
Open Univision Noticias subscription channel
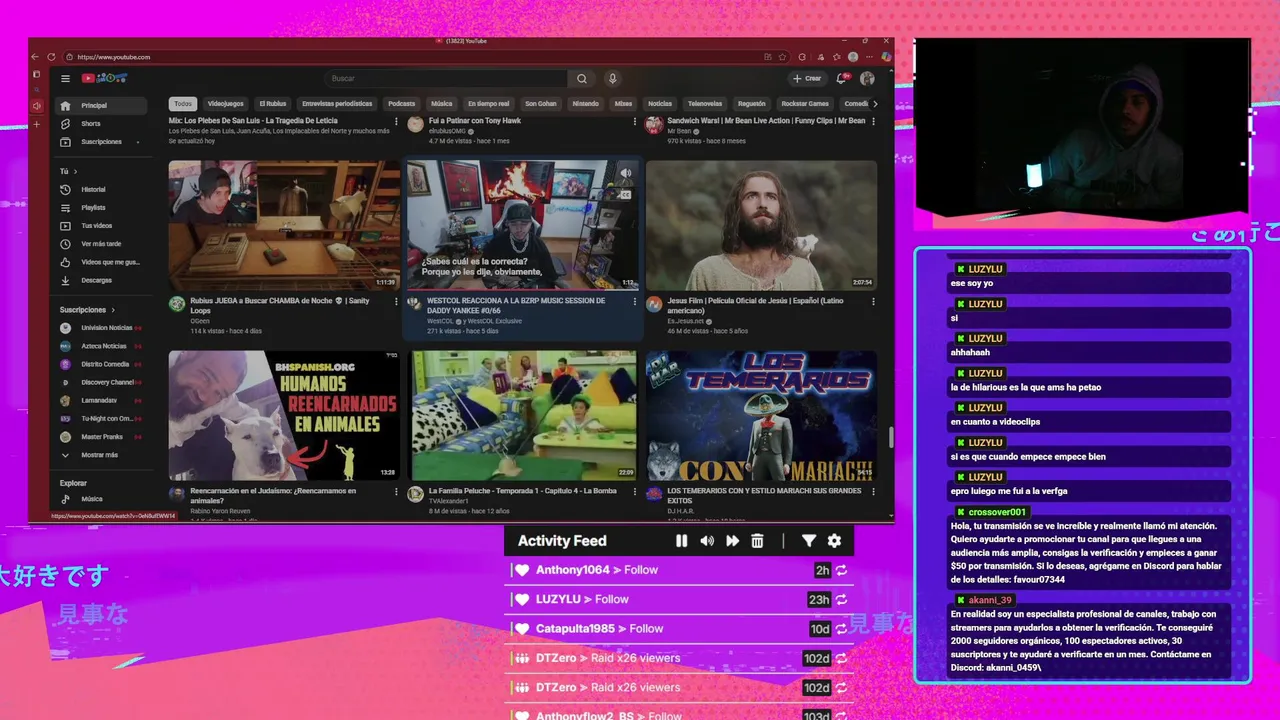click(100, 328)
